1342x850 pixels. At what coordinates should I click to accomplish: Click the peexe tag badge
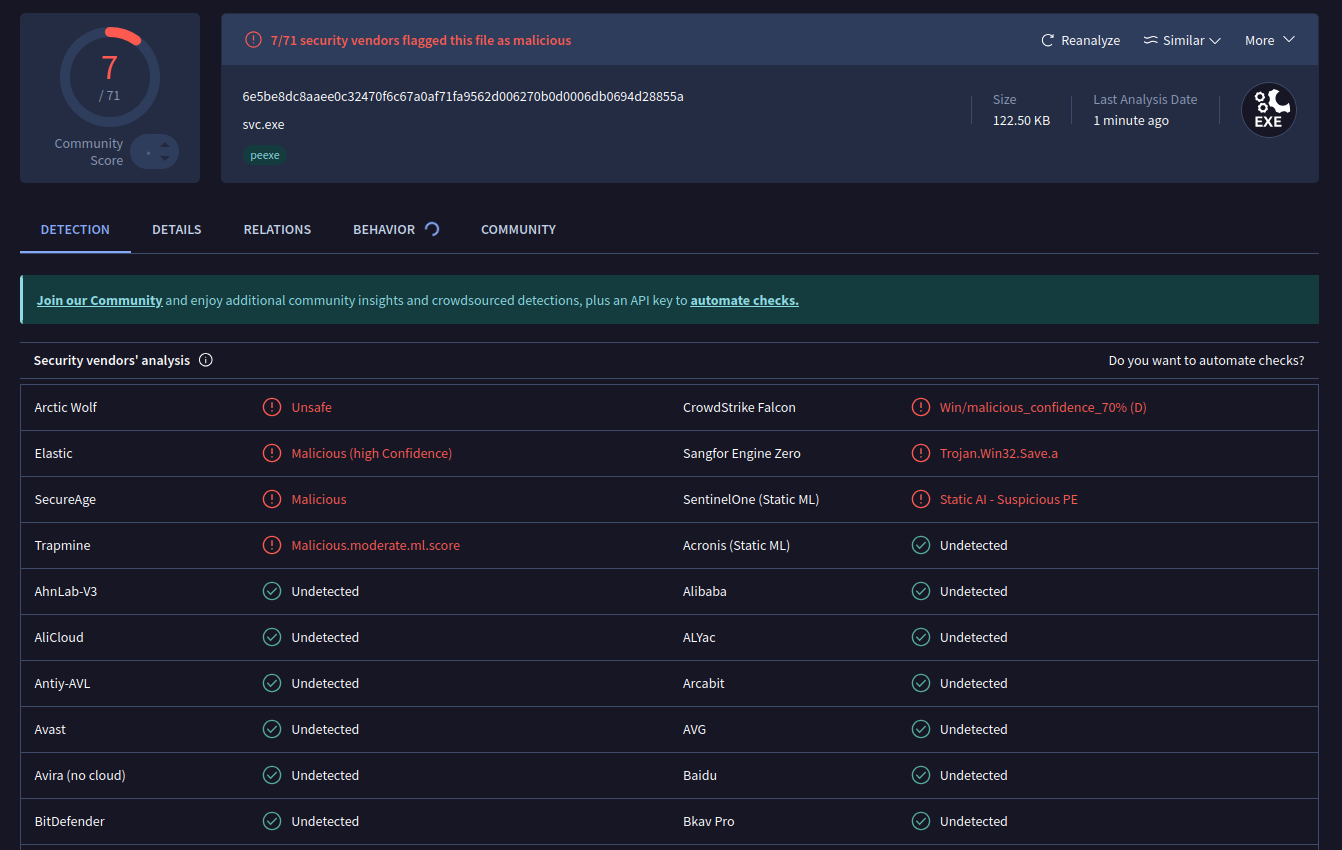coord(264,155)
